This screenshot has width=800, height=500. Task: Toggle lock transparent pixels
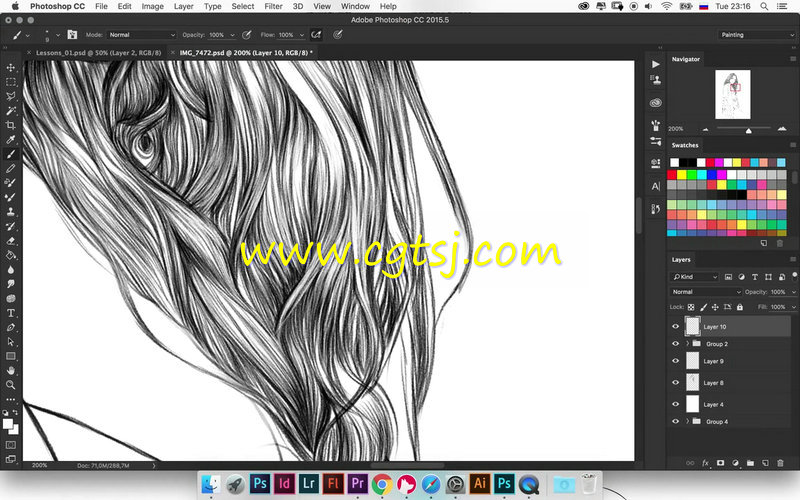[x=691, y=307]
